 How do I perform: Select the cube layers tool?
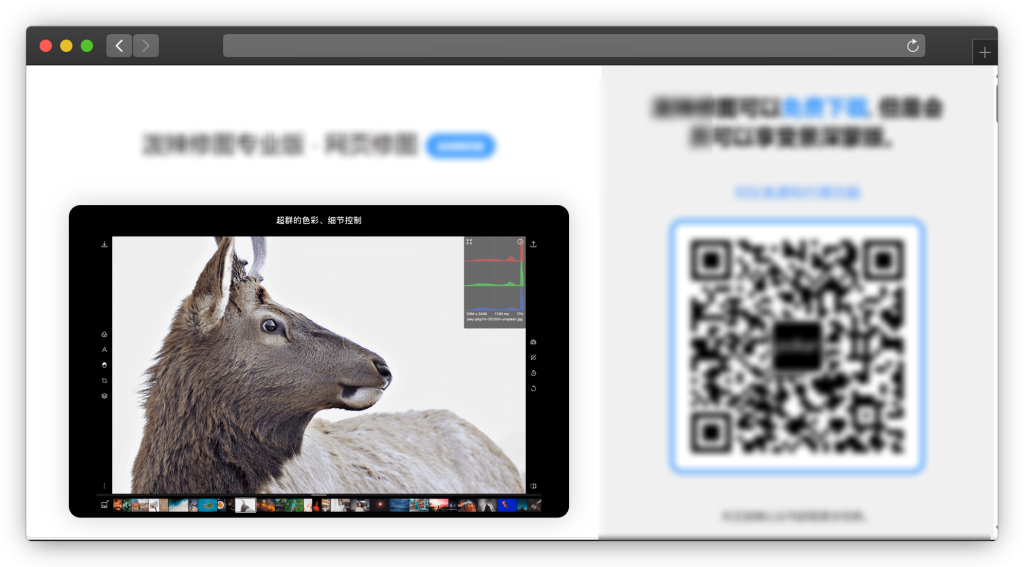(104, 396)
